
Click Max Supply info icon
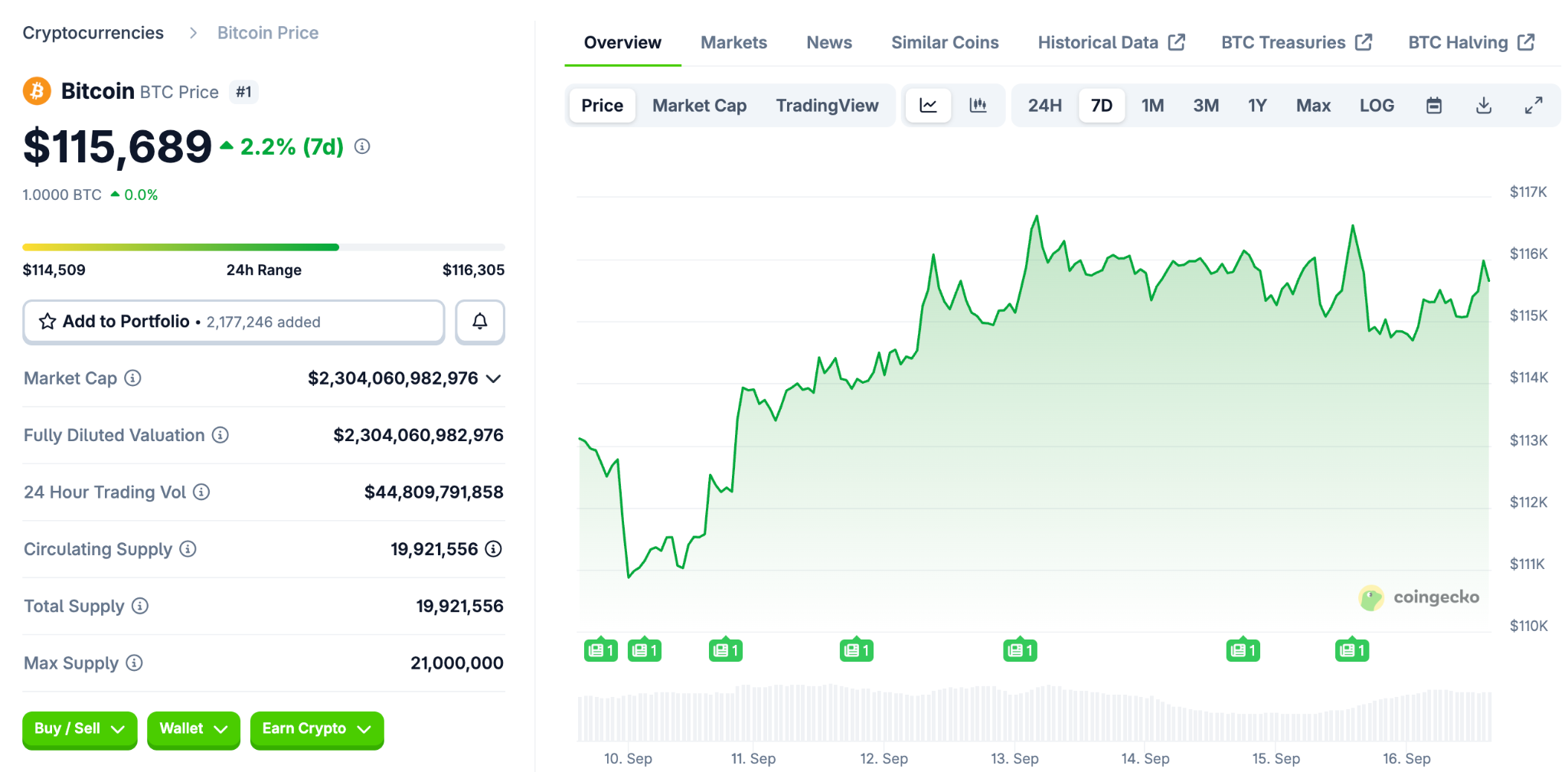tap(134, 663)
